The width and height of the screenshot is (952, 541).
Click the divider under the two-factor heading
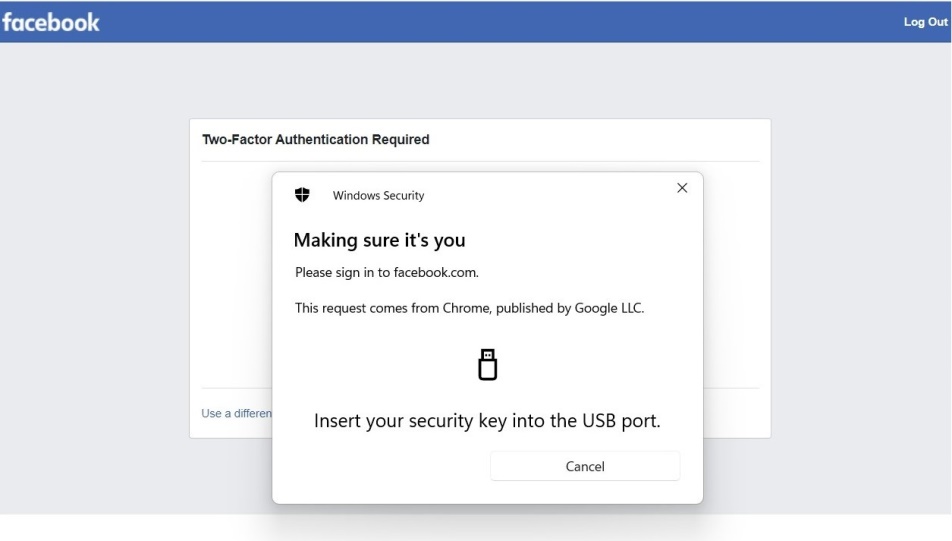480,162
